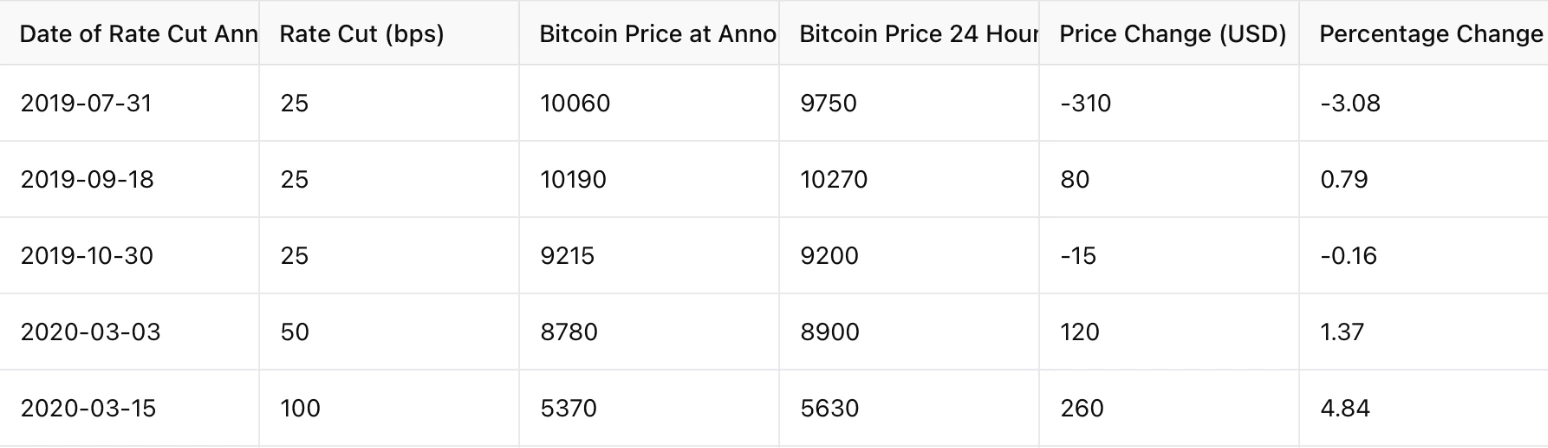Viewport: 1548px width, 448px height.
Task: Select the -310 price change cell
Action: (1169, 103)
